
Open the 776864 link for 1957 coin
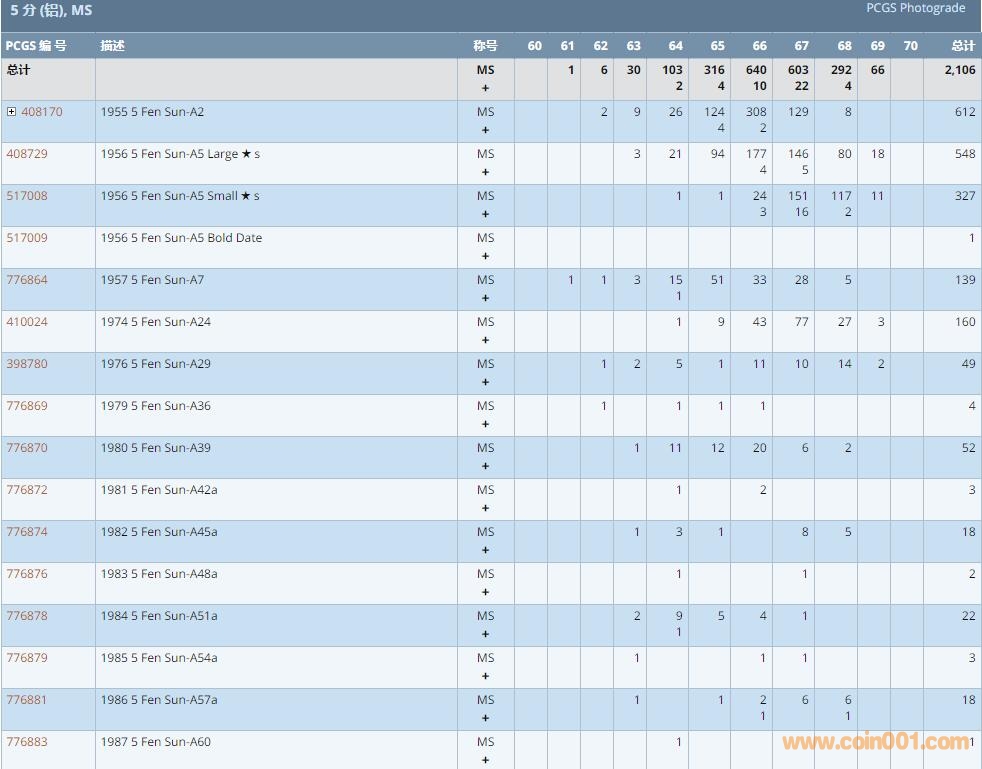27,280
